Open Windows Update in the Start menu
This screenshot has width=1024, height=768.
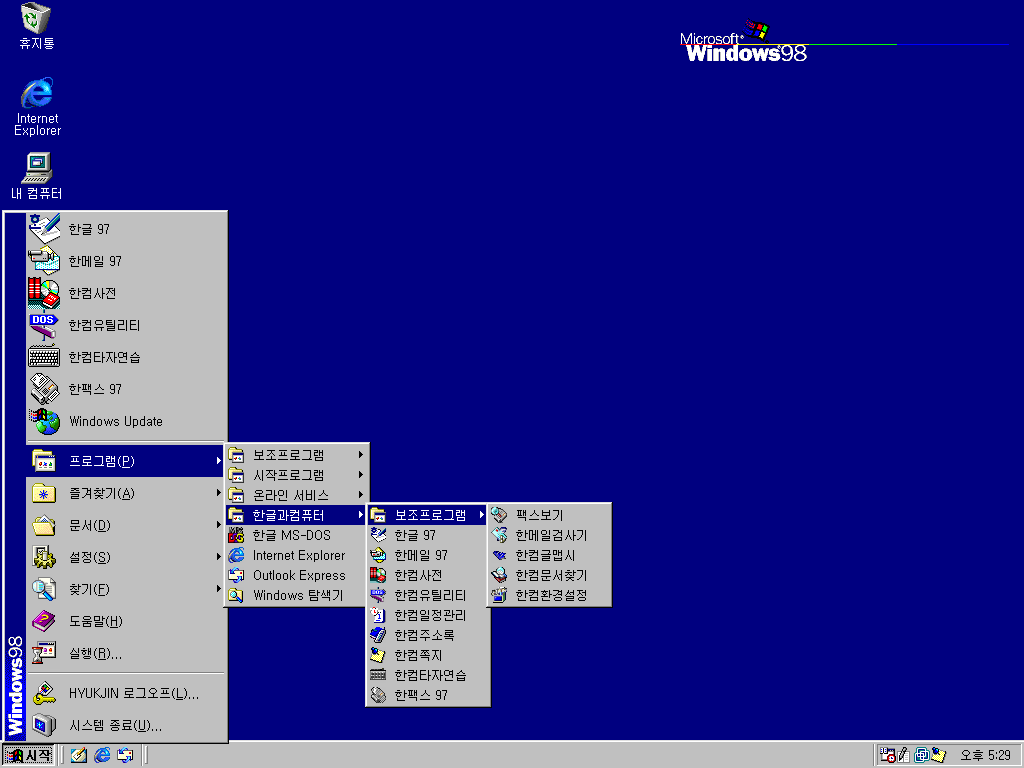127,421
